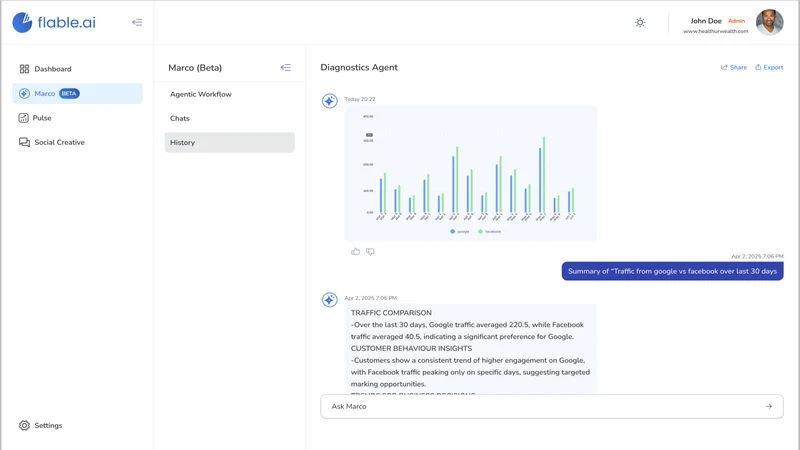Click the Today 20:22 timestamp
This screenshot has width=800, height=450.
coord(360,99)
